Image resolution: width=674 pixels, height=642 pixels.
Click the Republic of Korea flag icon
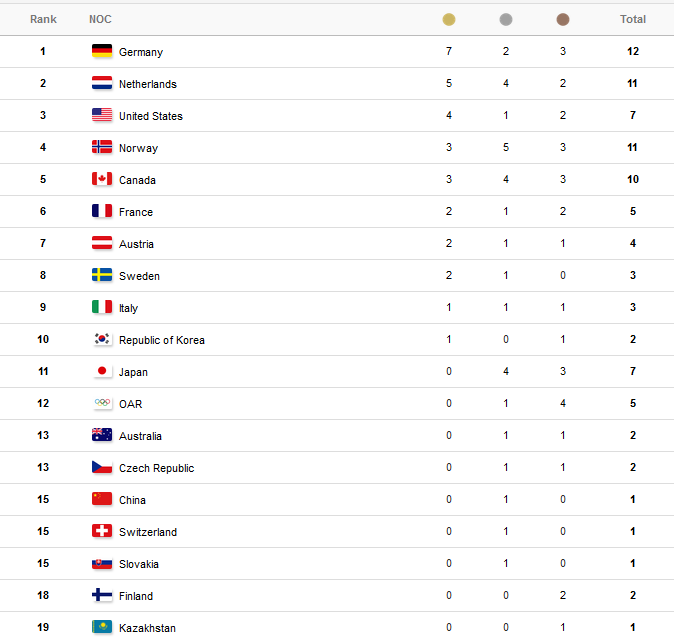tap(102, 339)
